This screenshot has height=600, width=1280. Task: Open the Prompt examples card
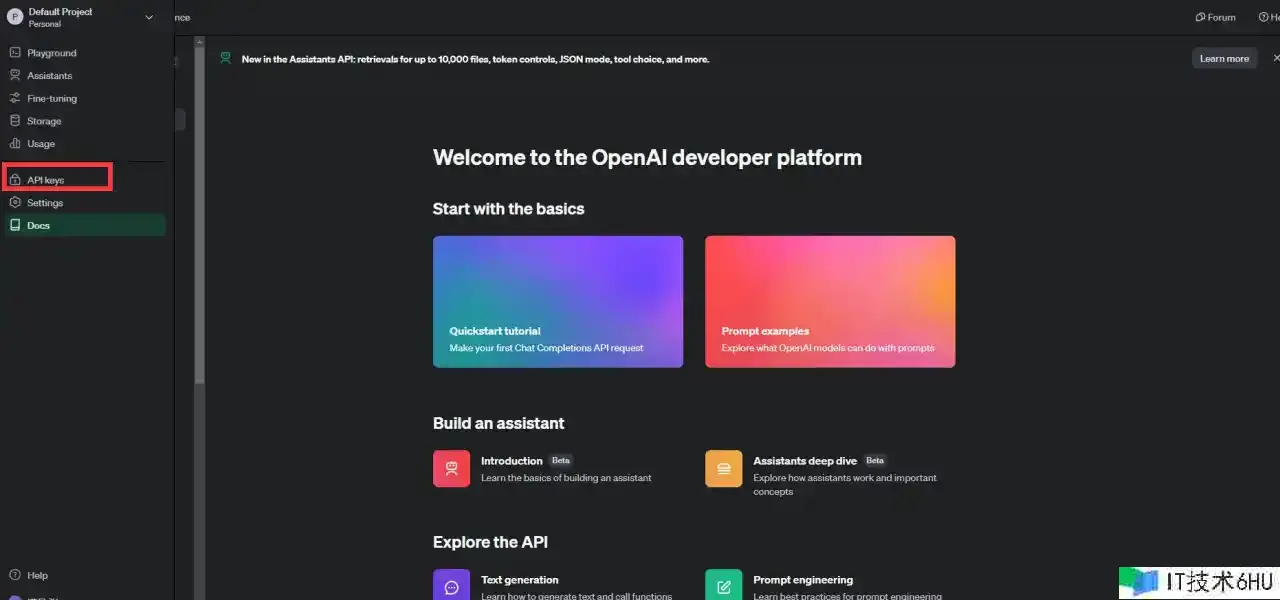point(830,302)
